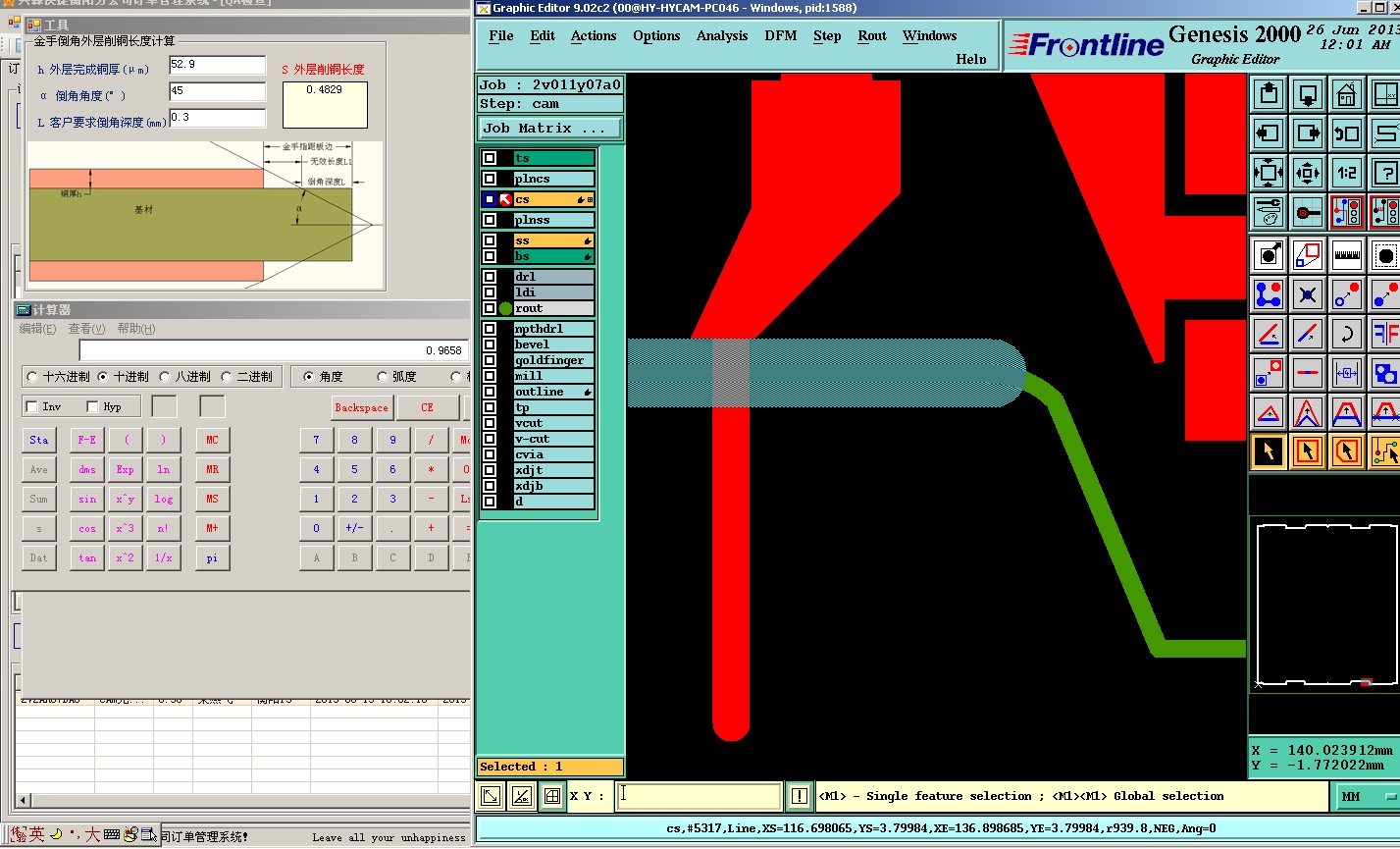Toggle the drl layer checkbox

[x=490, y=277]
